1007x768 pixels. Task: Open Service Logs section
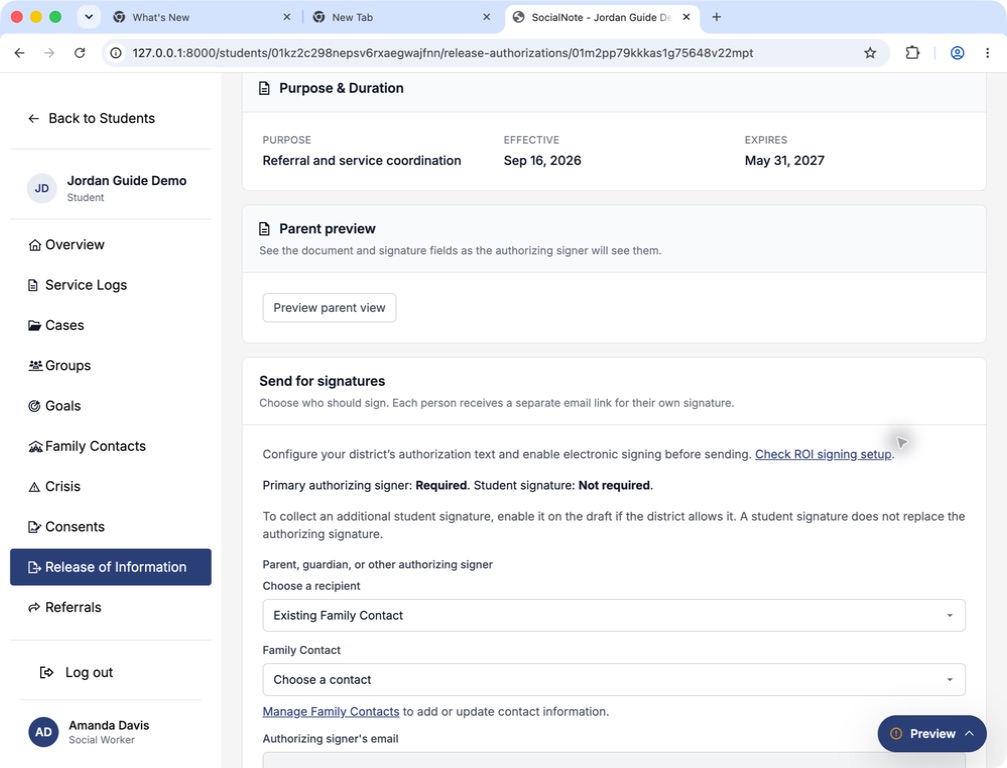click(86, 285)
